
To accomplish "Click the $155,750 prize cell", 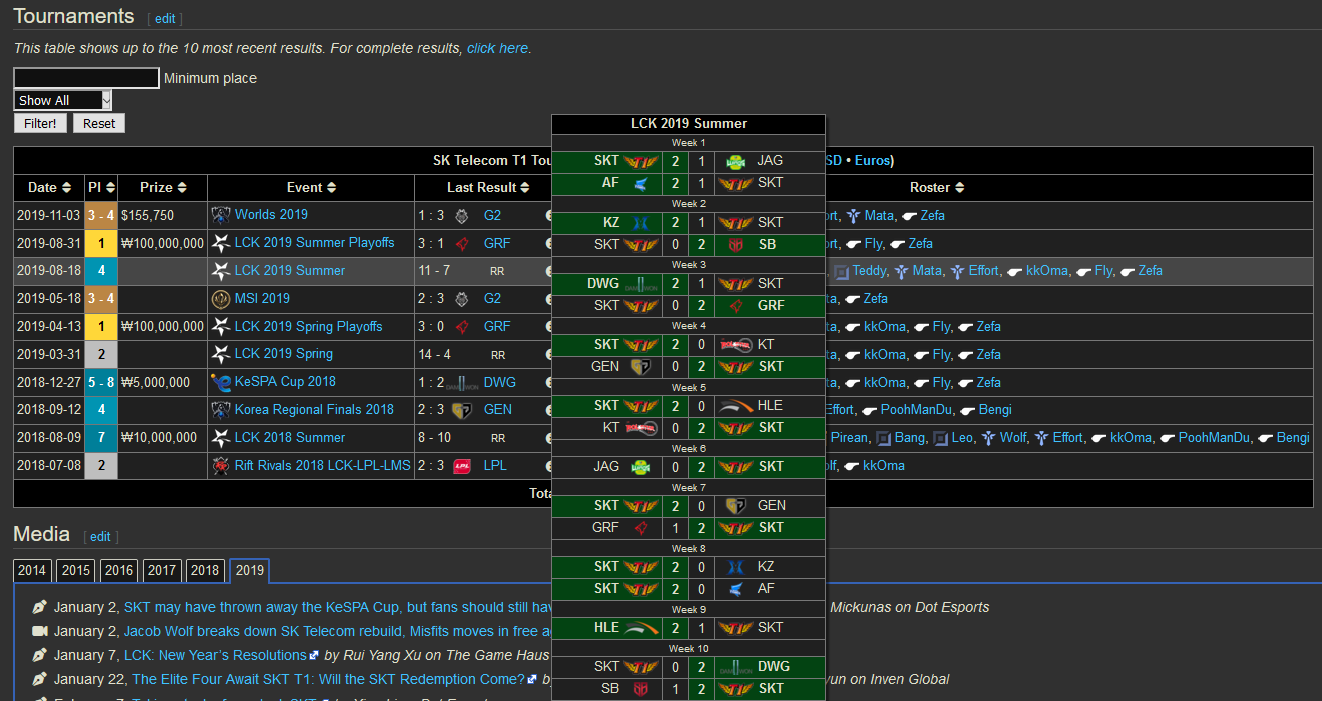I will tap(162, 215).
